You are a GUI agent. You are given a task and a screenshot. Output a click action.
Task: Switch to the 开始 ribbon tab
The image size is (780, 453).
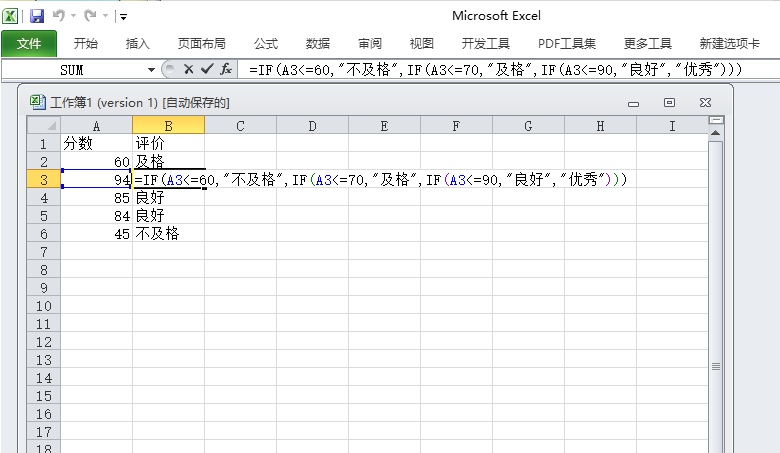pos(86,44)
